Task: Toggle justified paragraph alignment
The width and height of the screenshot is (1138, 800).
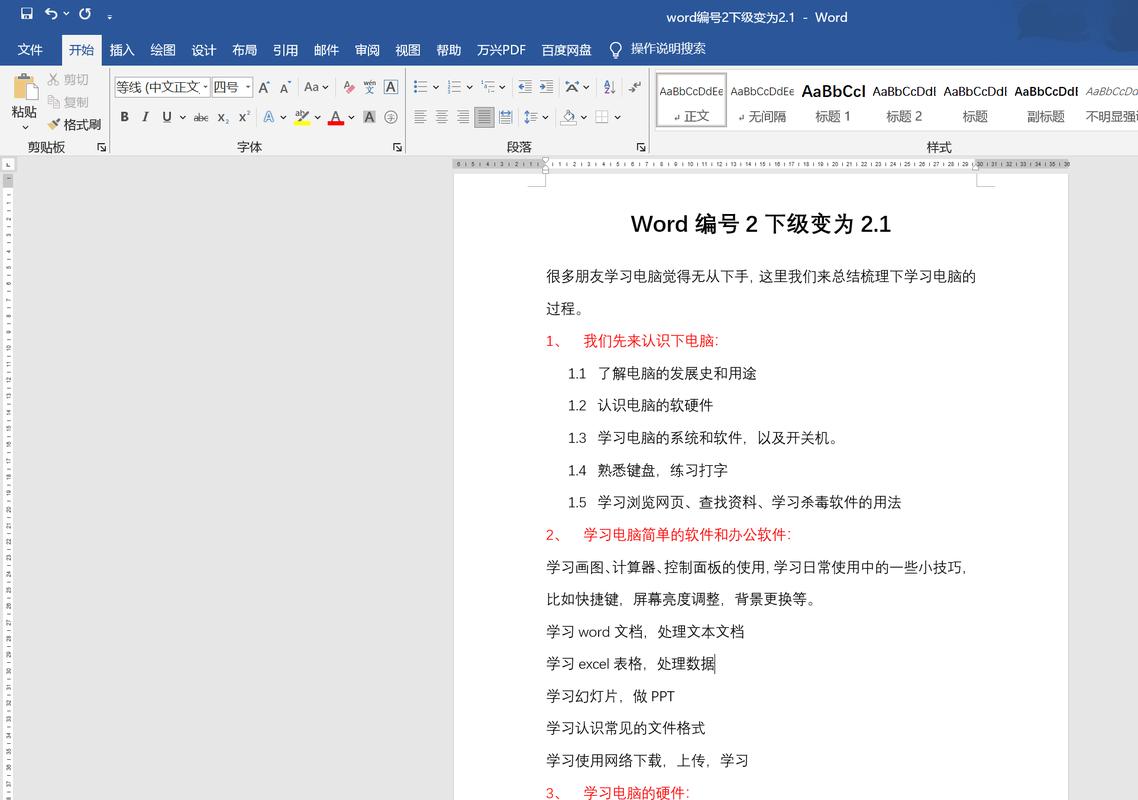Action: pos(484,117)
